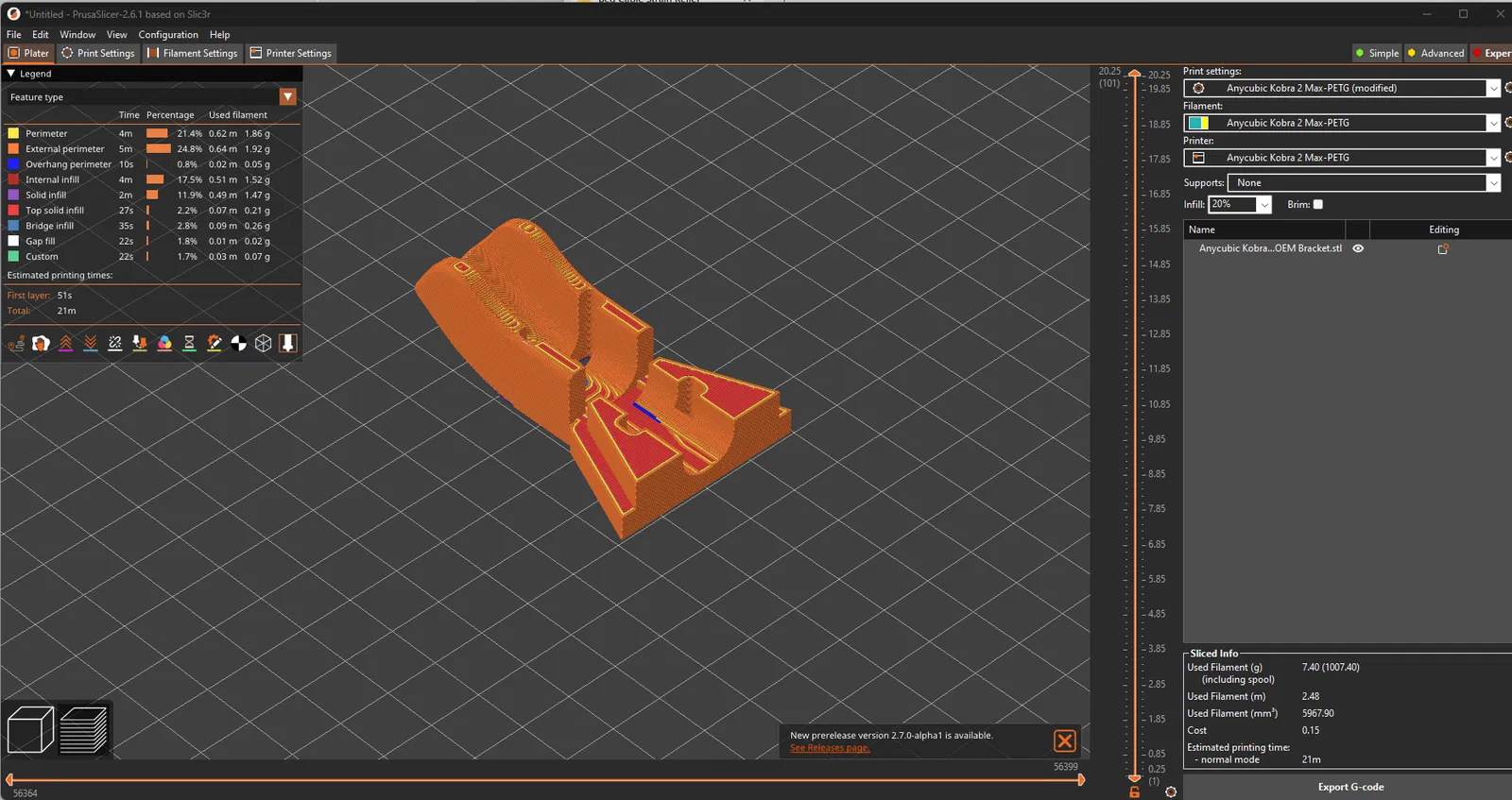
Task: Switch to the Plater tab
Action: tap(28, 54)
